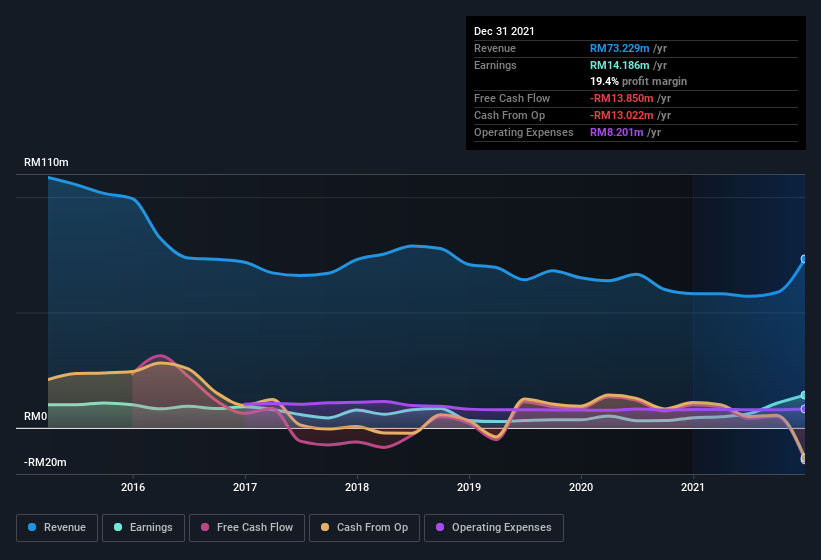The width and height of the screenshot is (821, 560).
Task: Click the Revenue endpoint marker on the blue line
Action: point(804,259)
